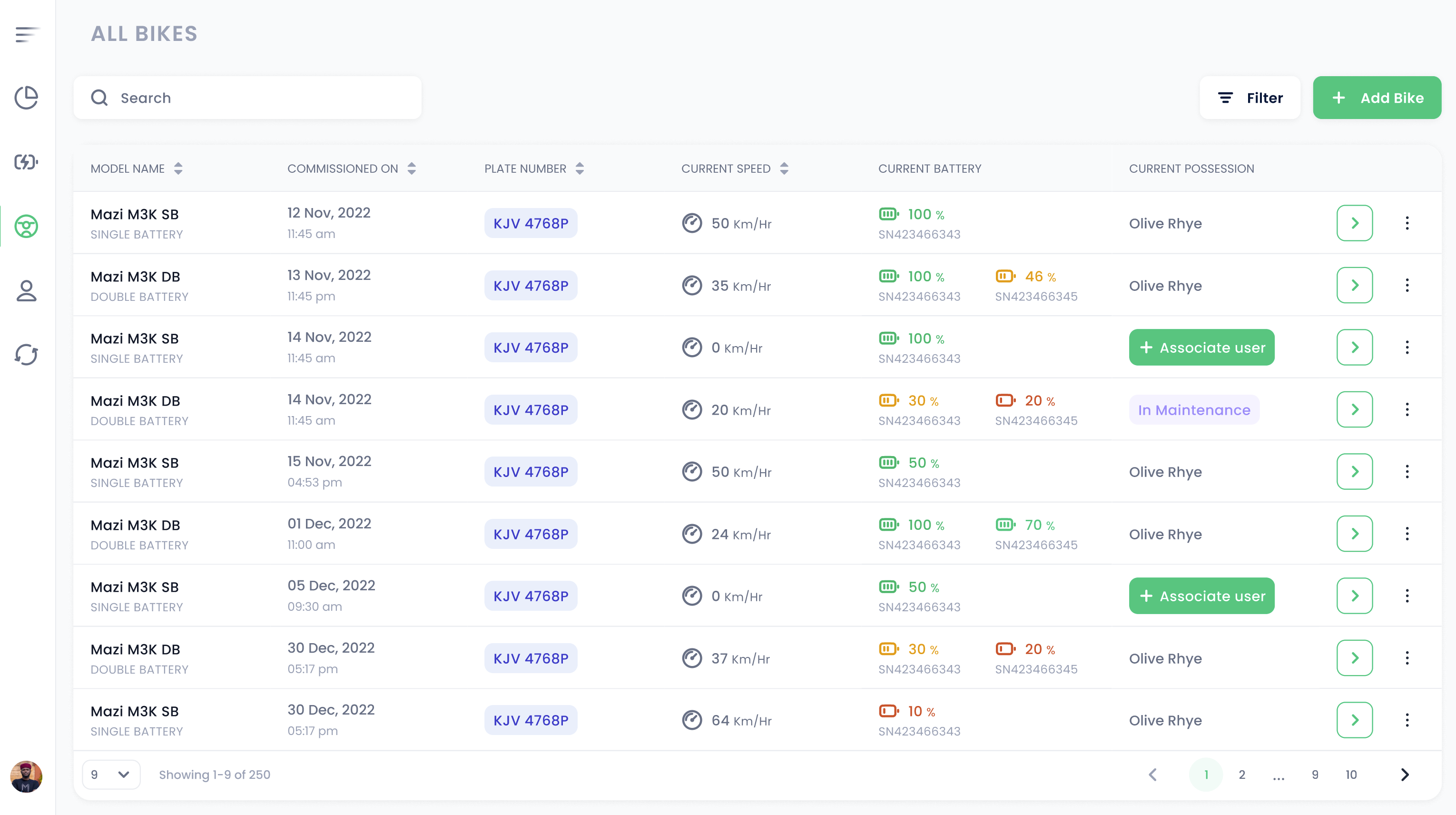Expand the PLATE NUMBER sort dropdown
The image size is (1456, 815).
point(579,168)
